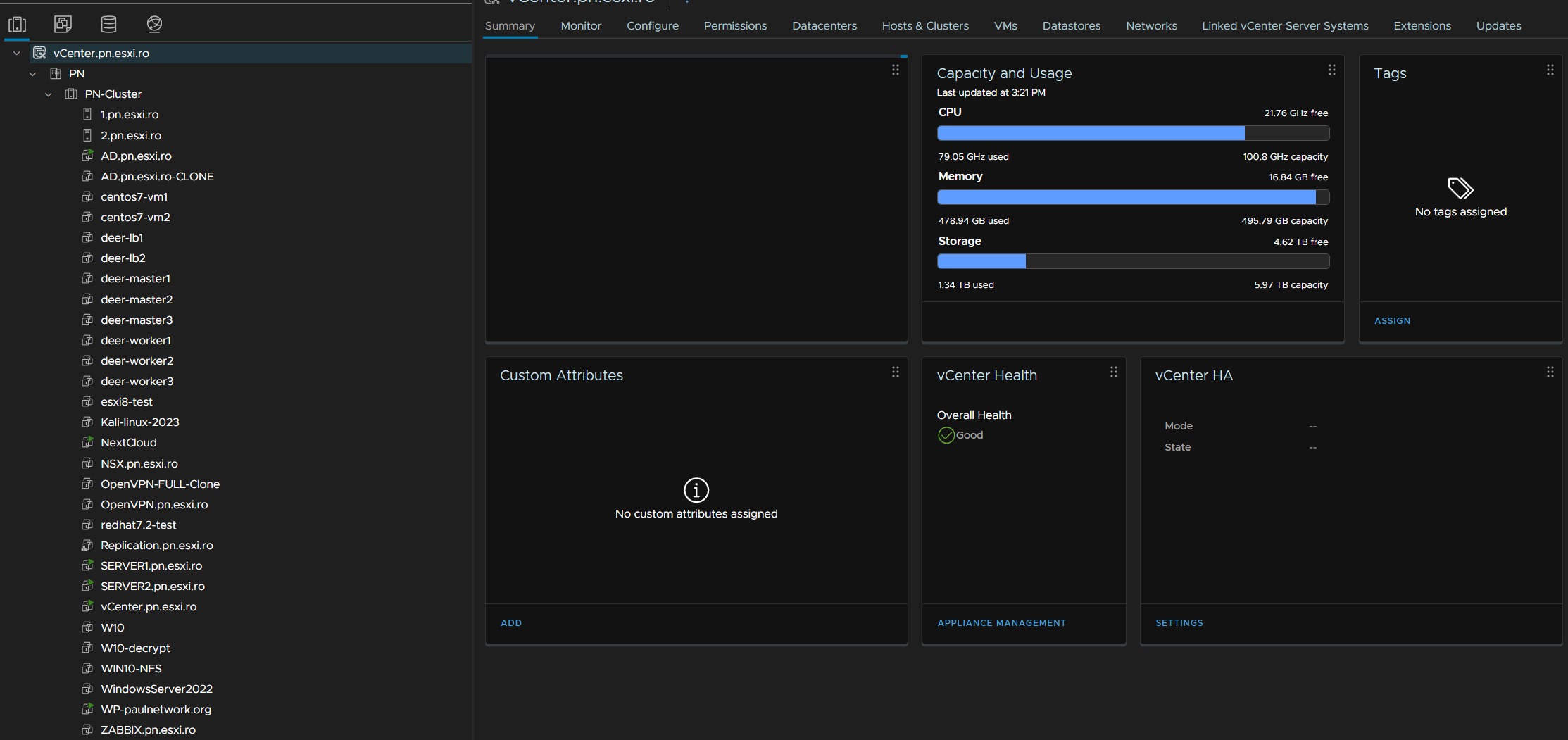Click the tag icon in Tags card
The width and height of the screenshot is (1568, 740).
[1460, 188]
